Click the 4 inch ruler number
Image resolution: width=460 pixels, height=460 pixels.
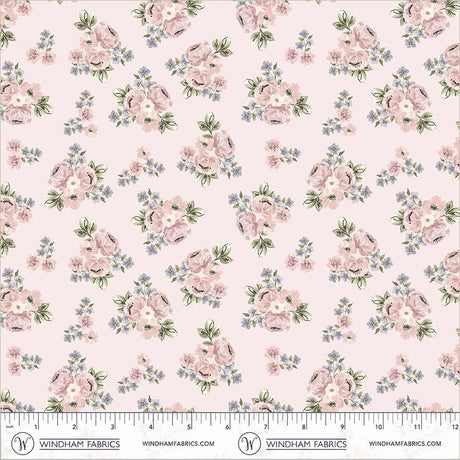pos(151,427)
